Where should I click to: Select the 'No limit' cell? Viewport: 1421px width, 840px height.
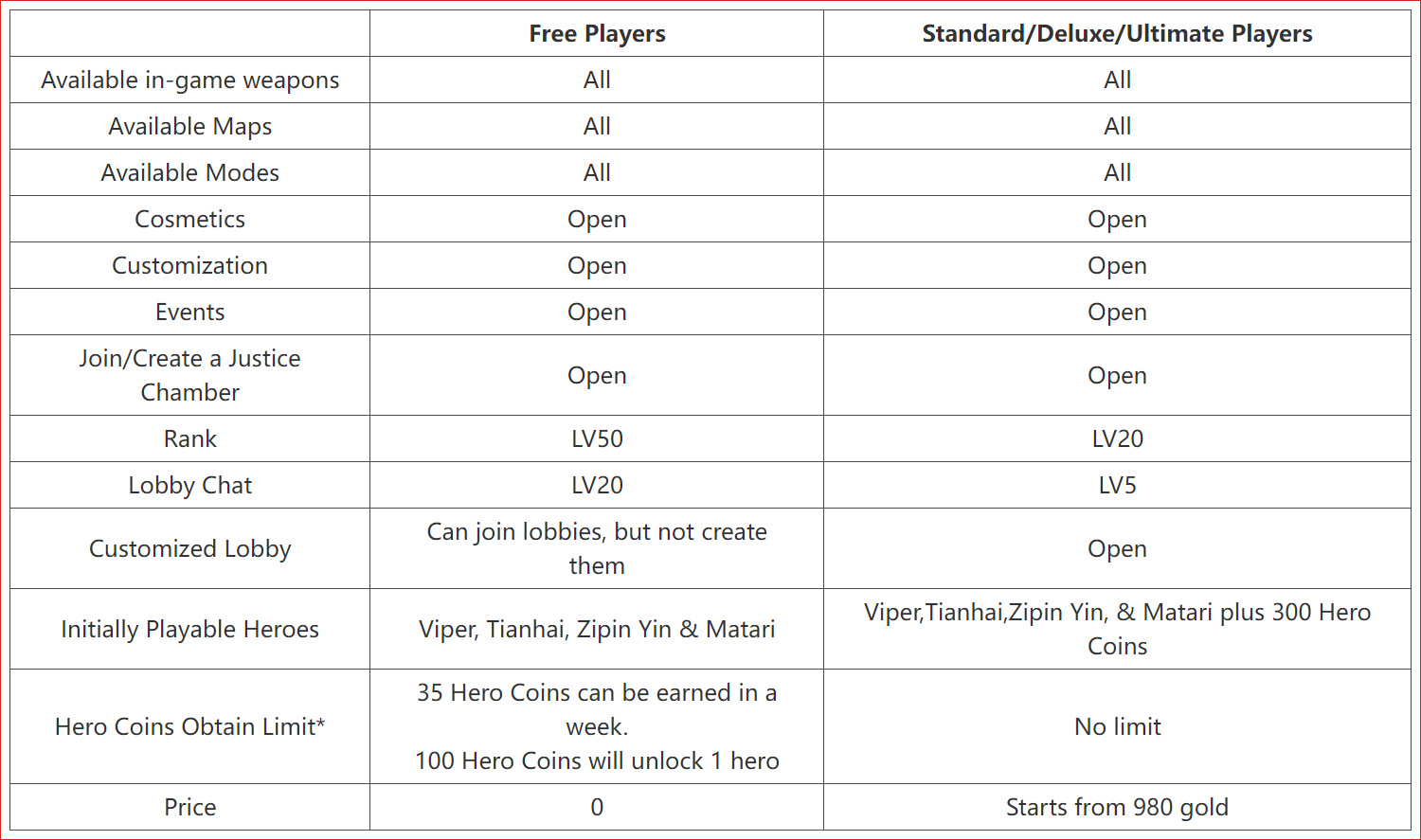[1117, 726]
